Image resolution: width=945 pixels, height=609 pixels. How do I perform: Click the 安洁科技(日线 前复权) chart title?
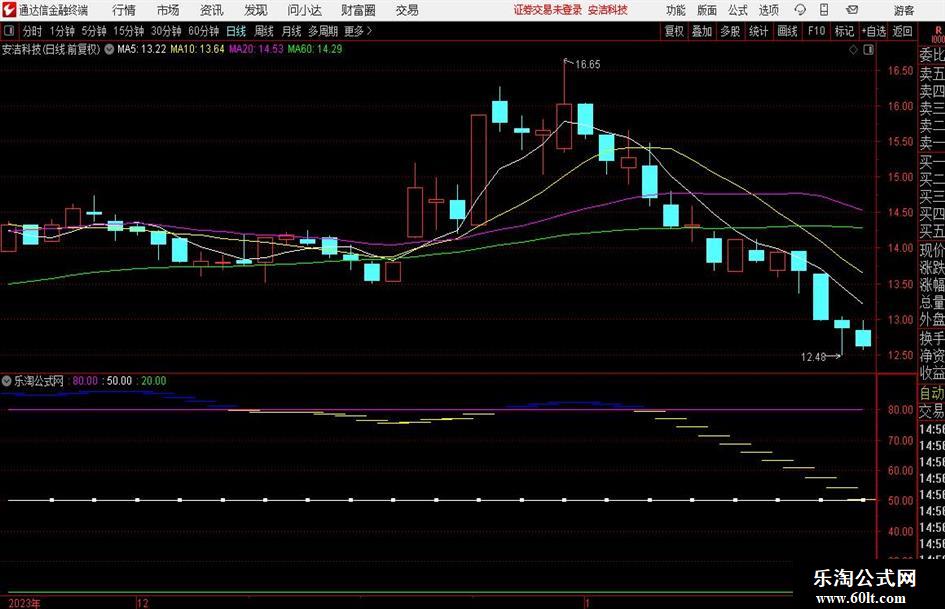pos(51,49)
